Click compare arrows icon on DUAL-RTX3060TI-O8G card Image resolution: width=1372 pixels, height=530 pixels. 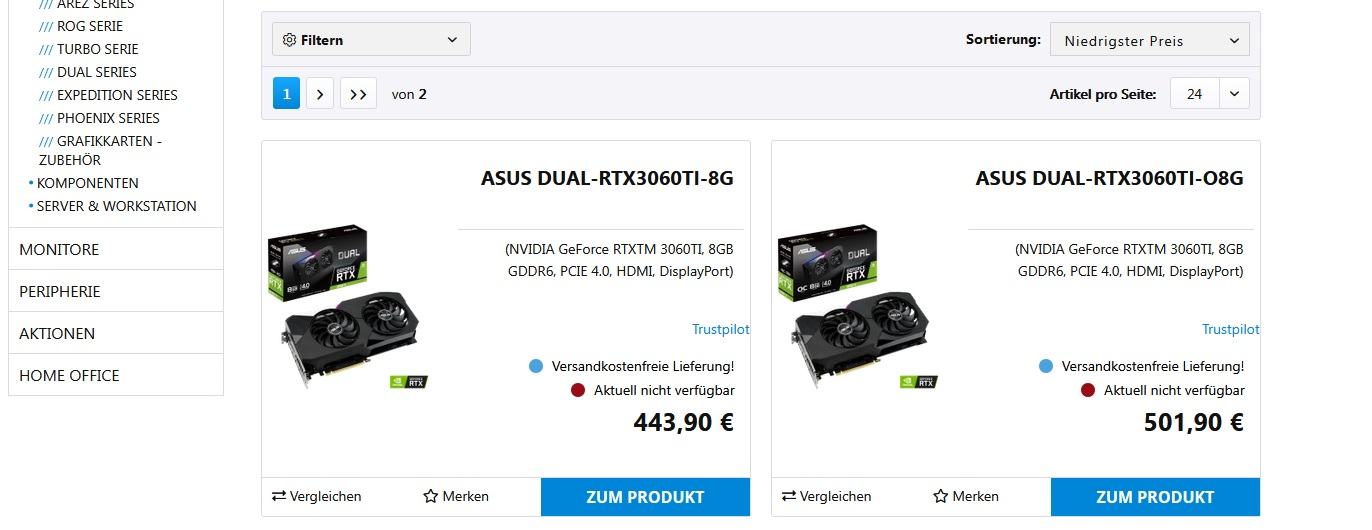789,496
